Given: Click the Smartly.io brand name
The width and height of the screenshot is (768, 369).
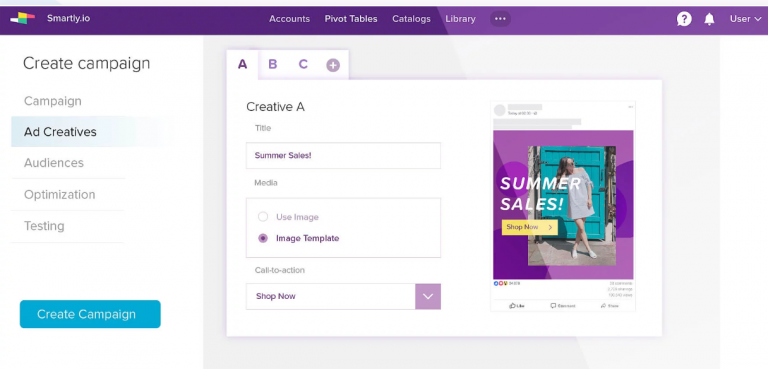Looking at the screenshot, I should 69,19.
